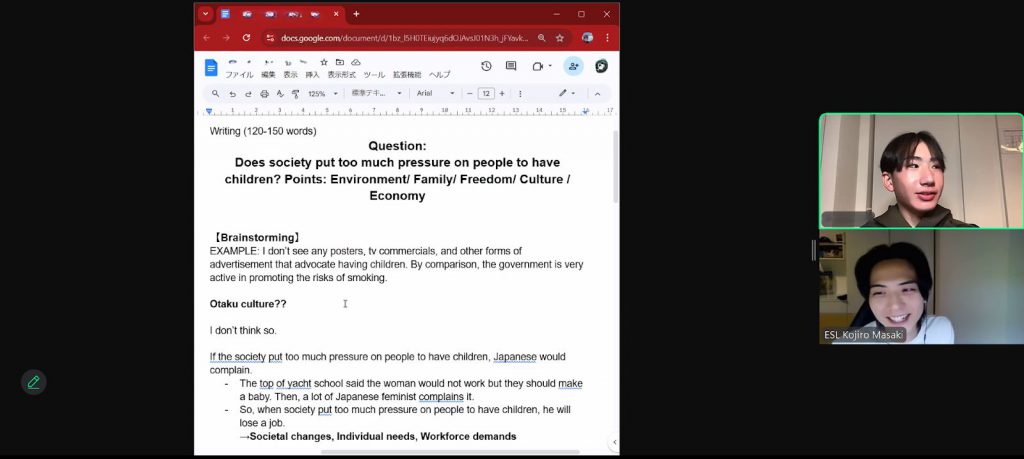Open the ファイル menu
This screenshot has width=1024, height=459.
(x=239, y=75)
